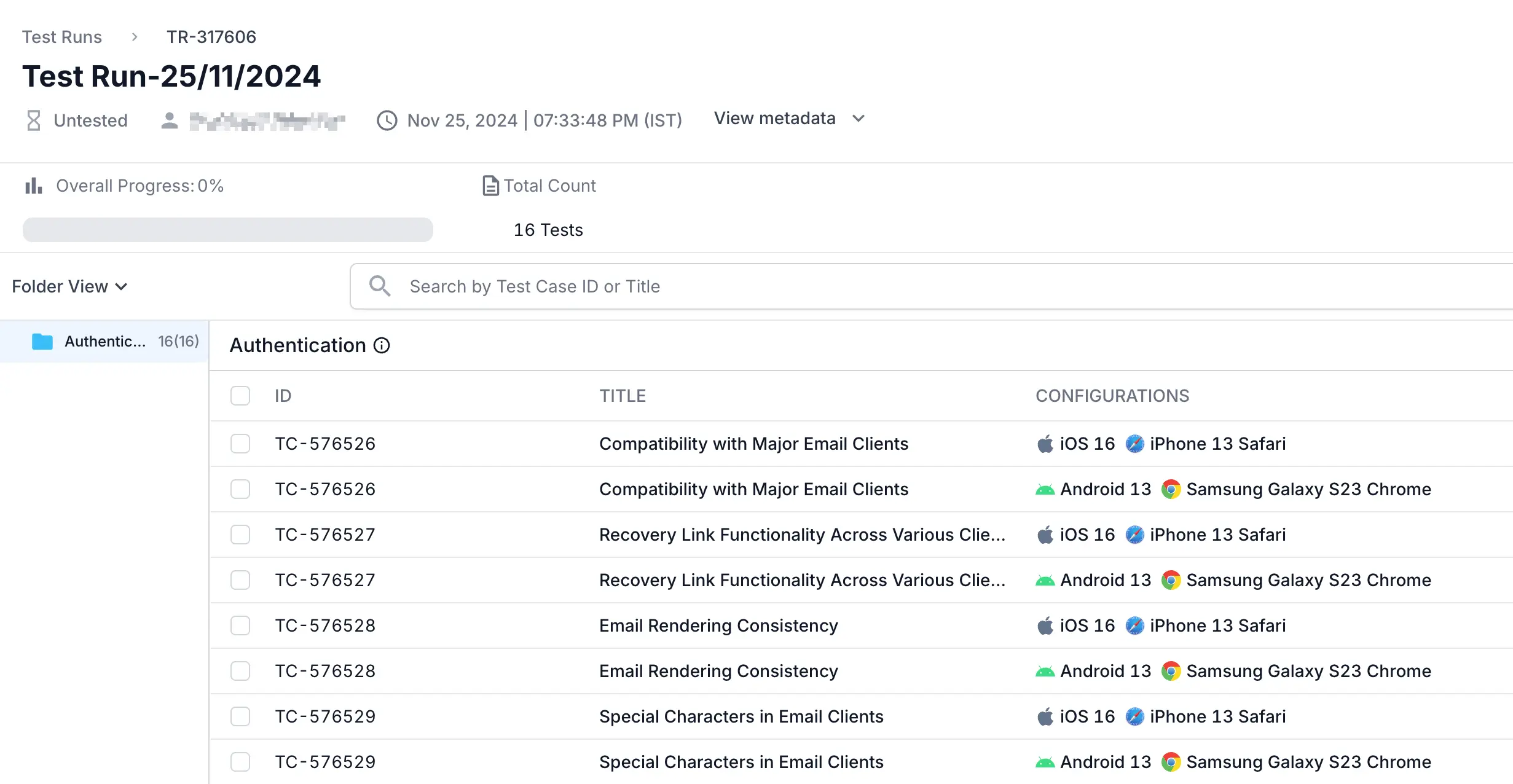Screen dimensions: 1513x784
Task: Click the search magnifier icon
Action: click(x=379, y=286)
